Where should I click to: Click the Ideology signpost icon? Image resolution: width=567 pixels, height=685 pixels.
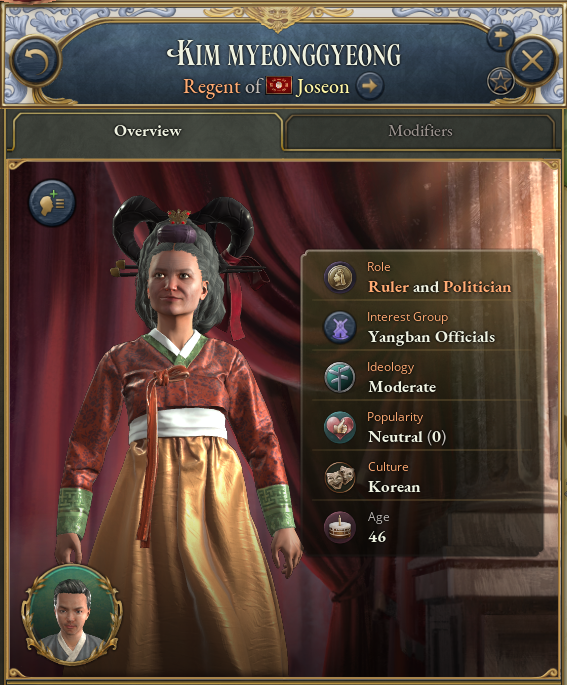tap(340, 377)
